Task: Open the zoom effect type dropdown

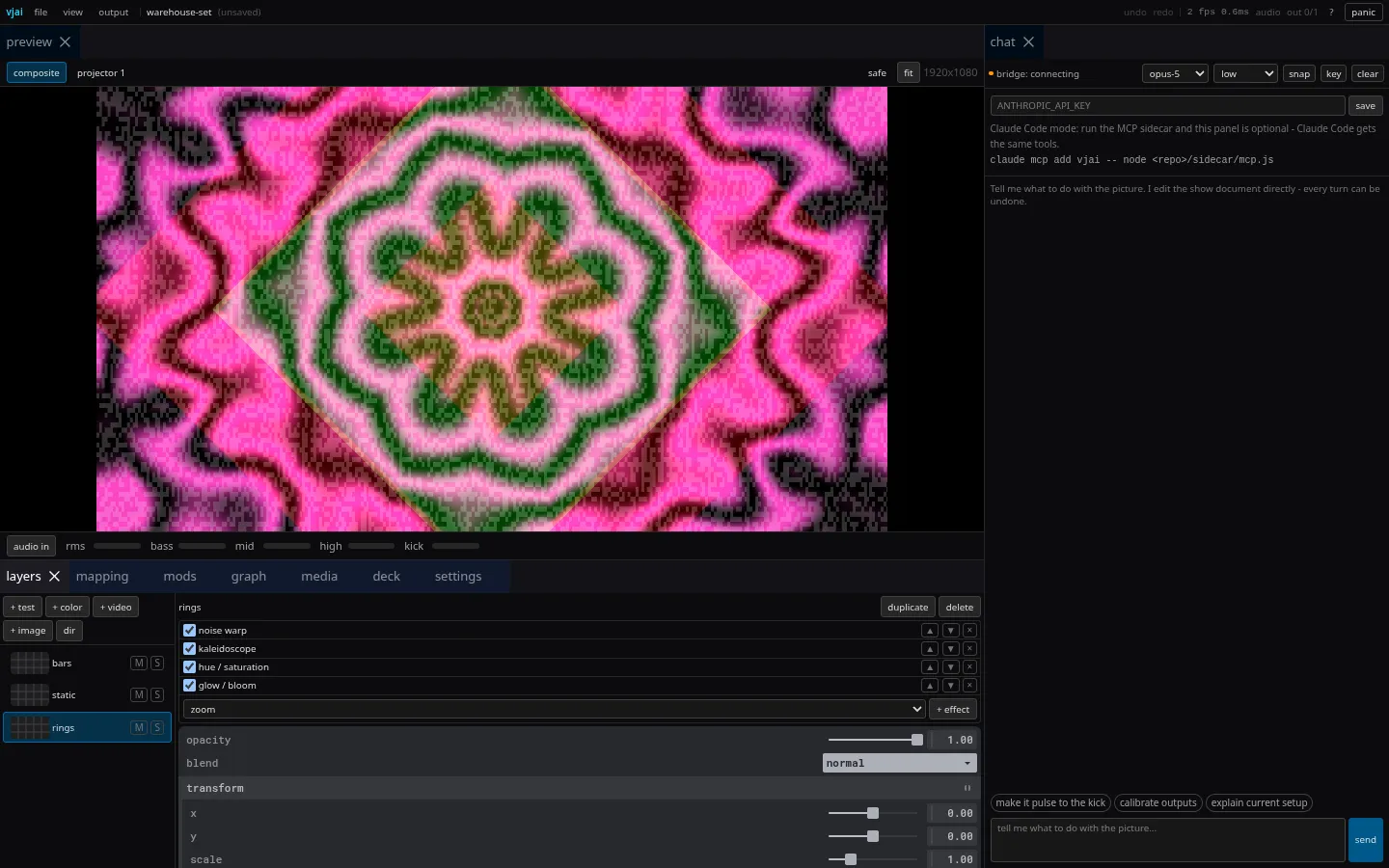Action: coord(554,710)
